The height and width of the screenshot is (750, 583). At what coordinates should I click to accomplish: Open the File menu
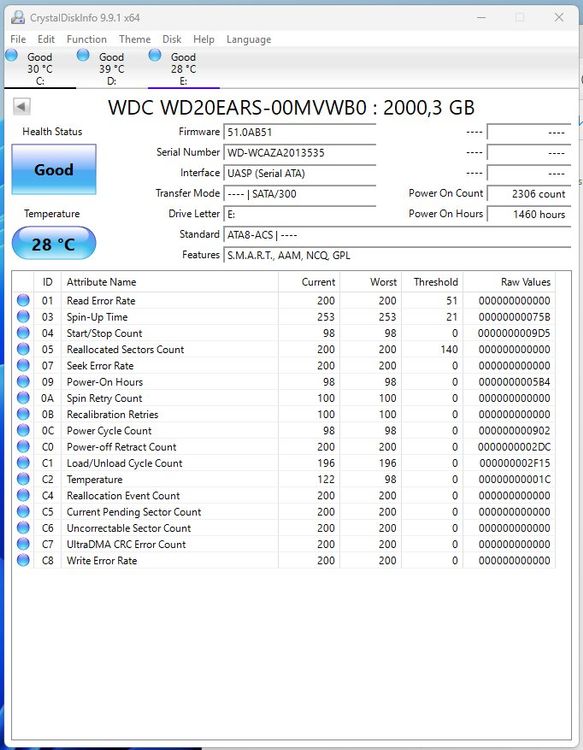(x=18, y=39)
